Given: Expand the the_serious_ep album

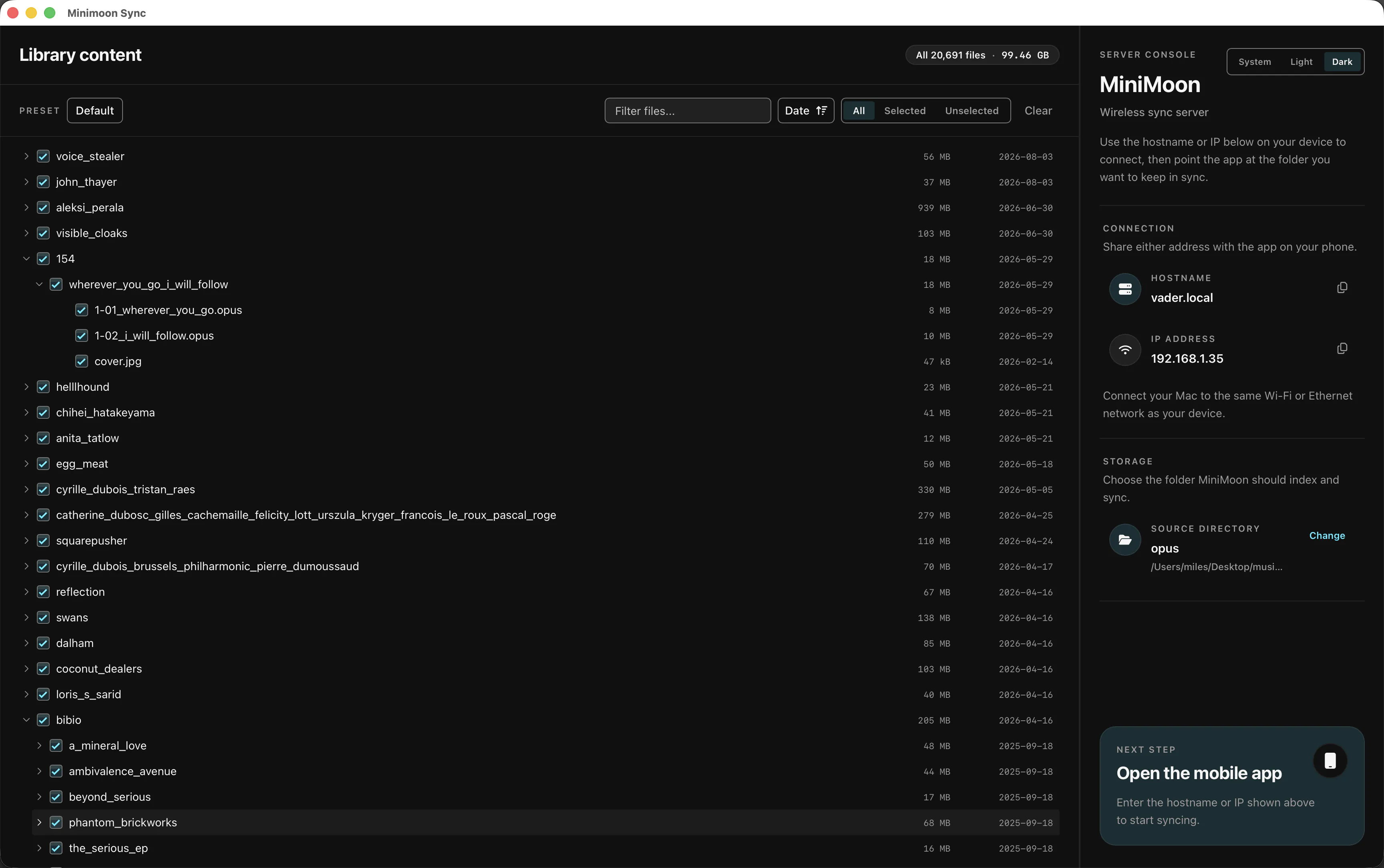Looking at the screenshot, I should point(39,848).
